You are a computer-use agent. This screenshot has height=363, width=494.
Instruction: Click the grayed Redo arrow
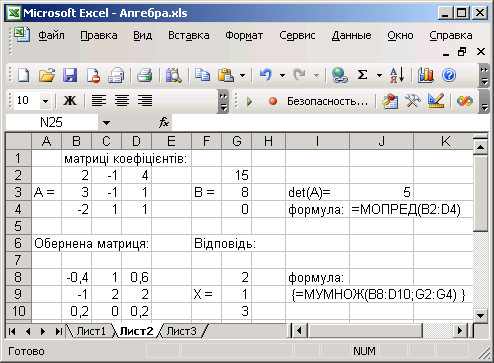299,75
